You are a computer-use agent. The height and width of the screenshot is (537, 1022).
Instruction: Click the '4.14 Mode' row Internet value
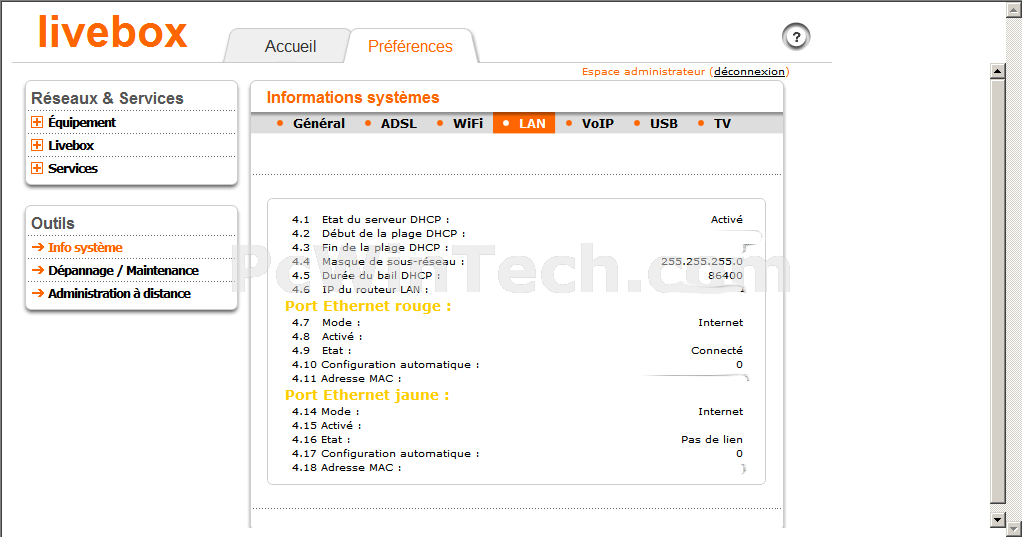(x=720, y=412)
